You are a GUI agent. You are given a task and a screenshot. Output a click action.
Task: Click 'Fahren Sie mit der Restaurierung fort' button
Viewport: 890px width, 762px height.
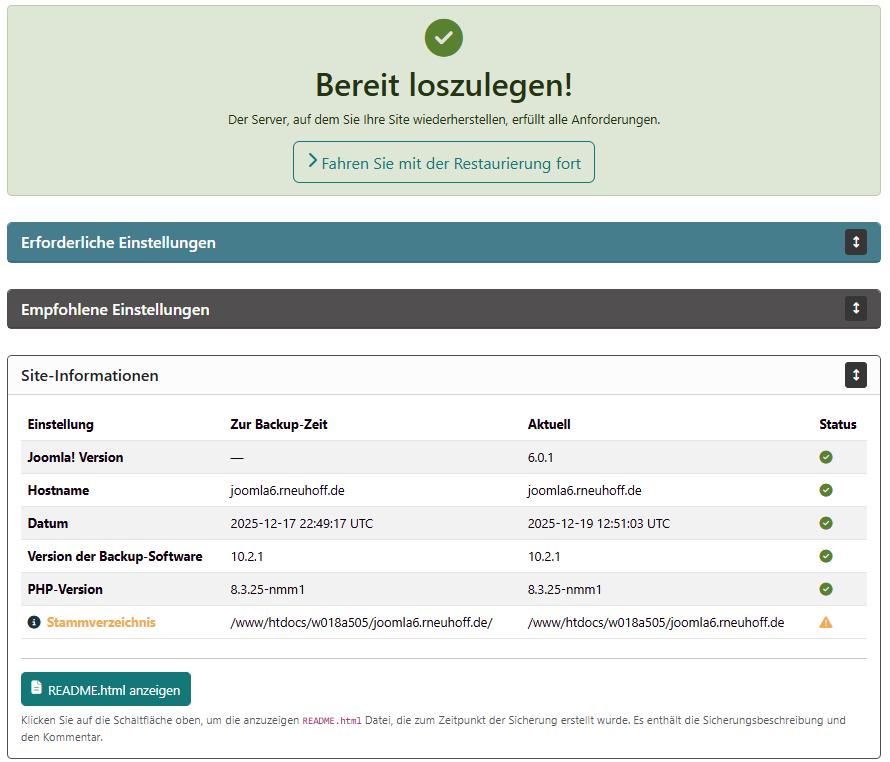tap(444, 162)
